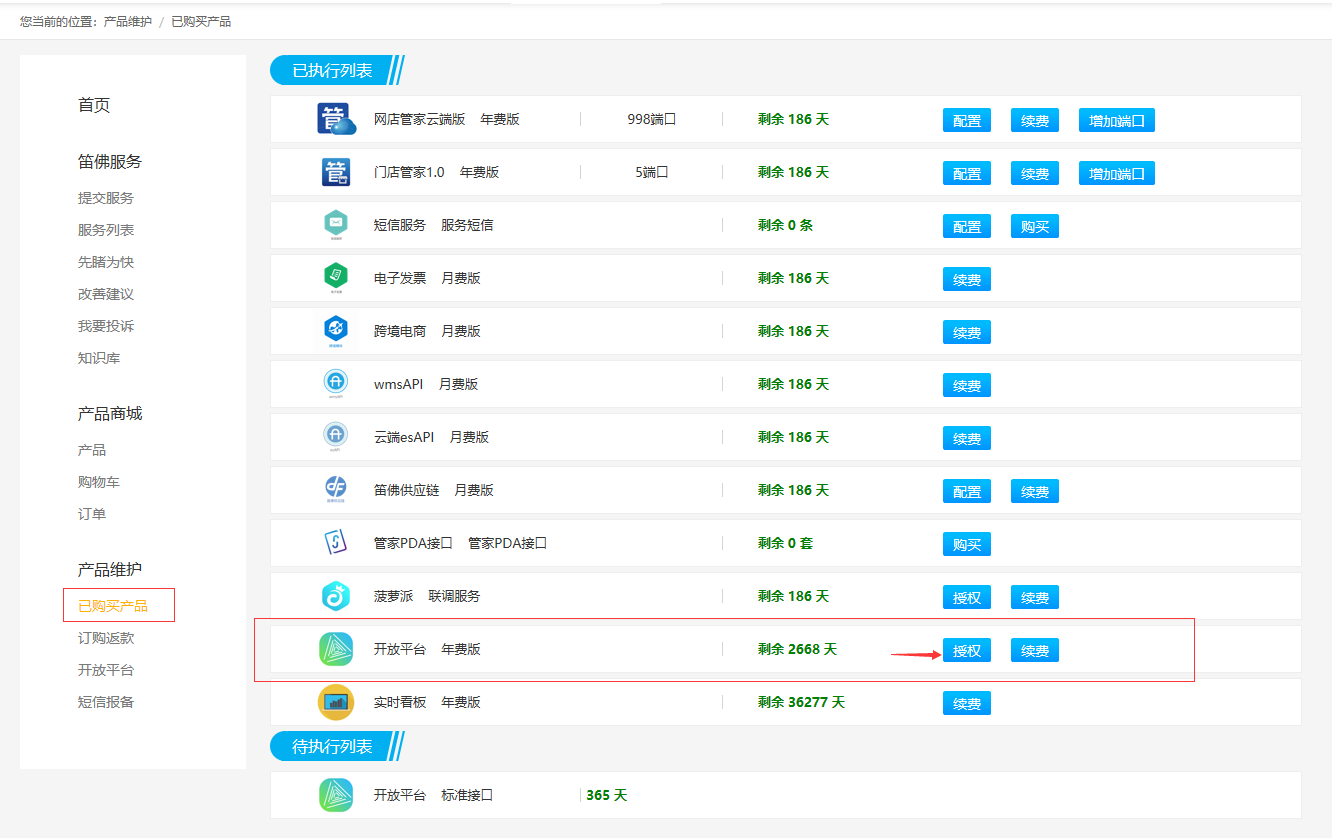
Task: Click 授权 for 菠萝派
Action: 967,597
